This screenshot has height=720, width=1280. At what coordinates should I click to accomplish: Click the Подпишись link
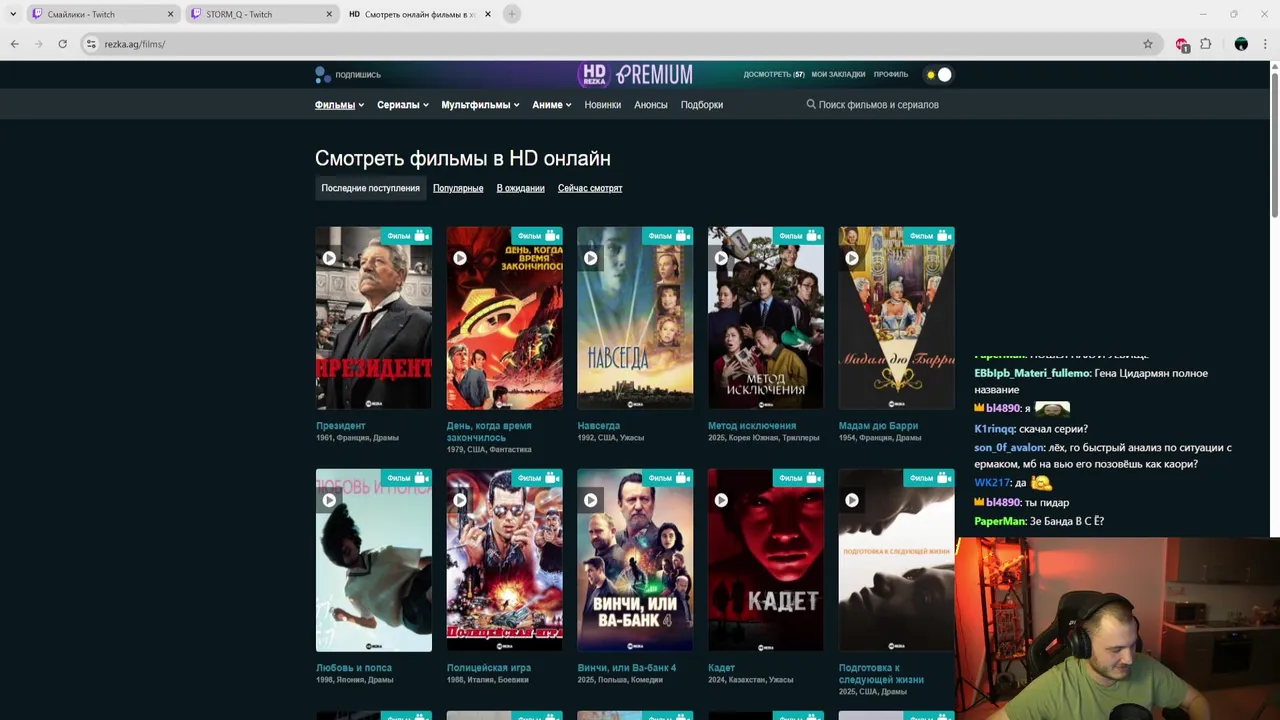pos(348,74)
